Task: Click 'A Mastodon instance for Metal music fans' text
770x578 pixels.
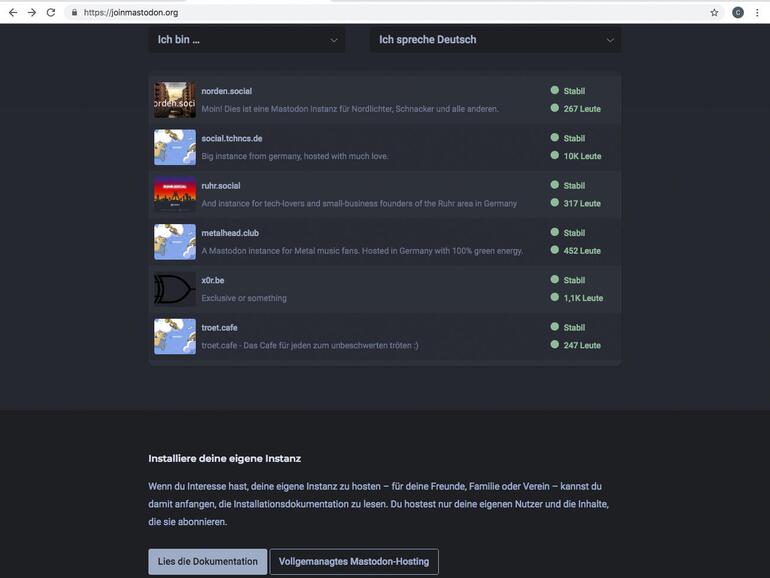Action: pyautogui.click(x=362, y=251)
